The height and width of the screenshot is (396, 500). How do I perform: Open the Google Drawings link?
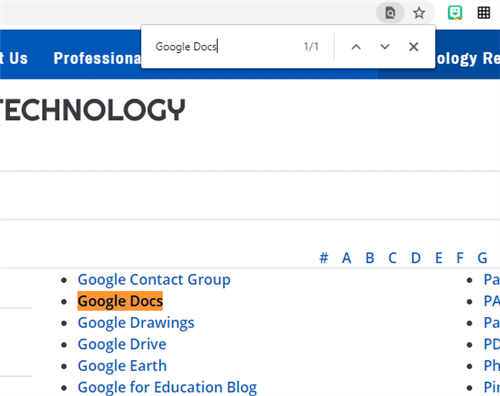point(136,323)
